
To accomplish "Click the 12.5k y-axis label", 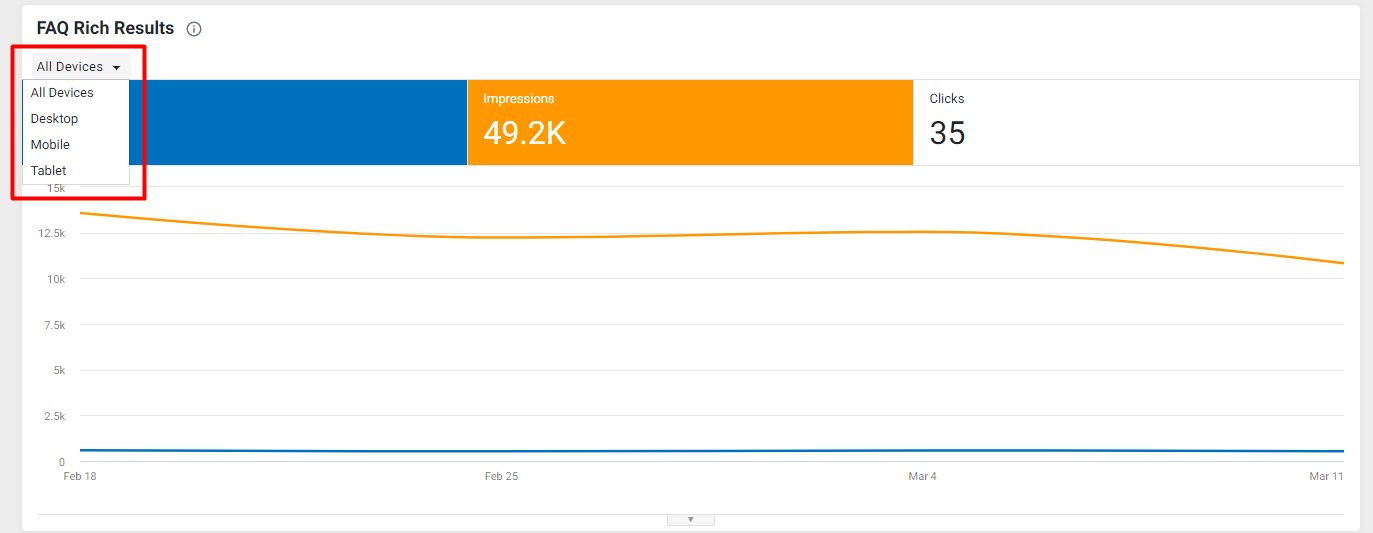I will (x=52, y=233).
